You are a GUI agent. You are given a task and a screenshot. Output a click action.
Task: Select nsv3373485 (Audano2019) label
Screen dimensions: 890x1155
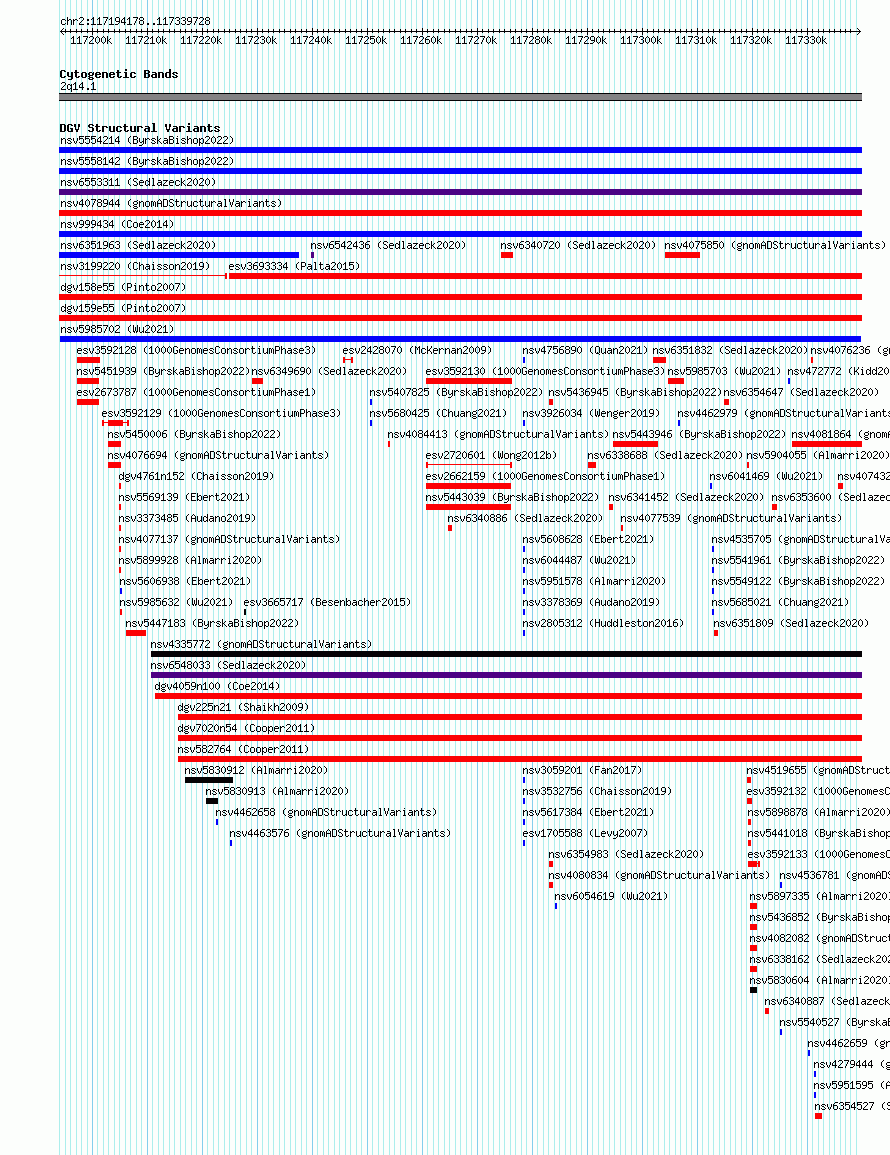point(187,519)
